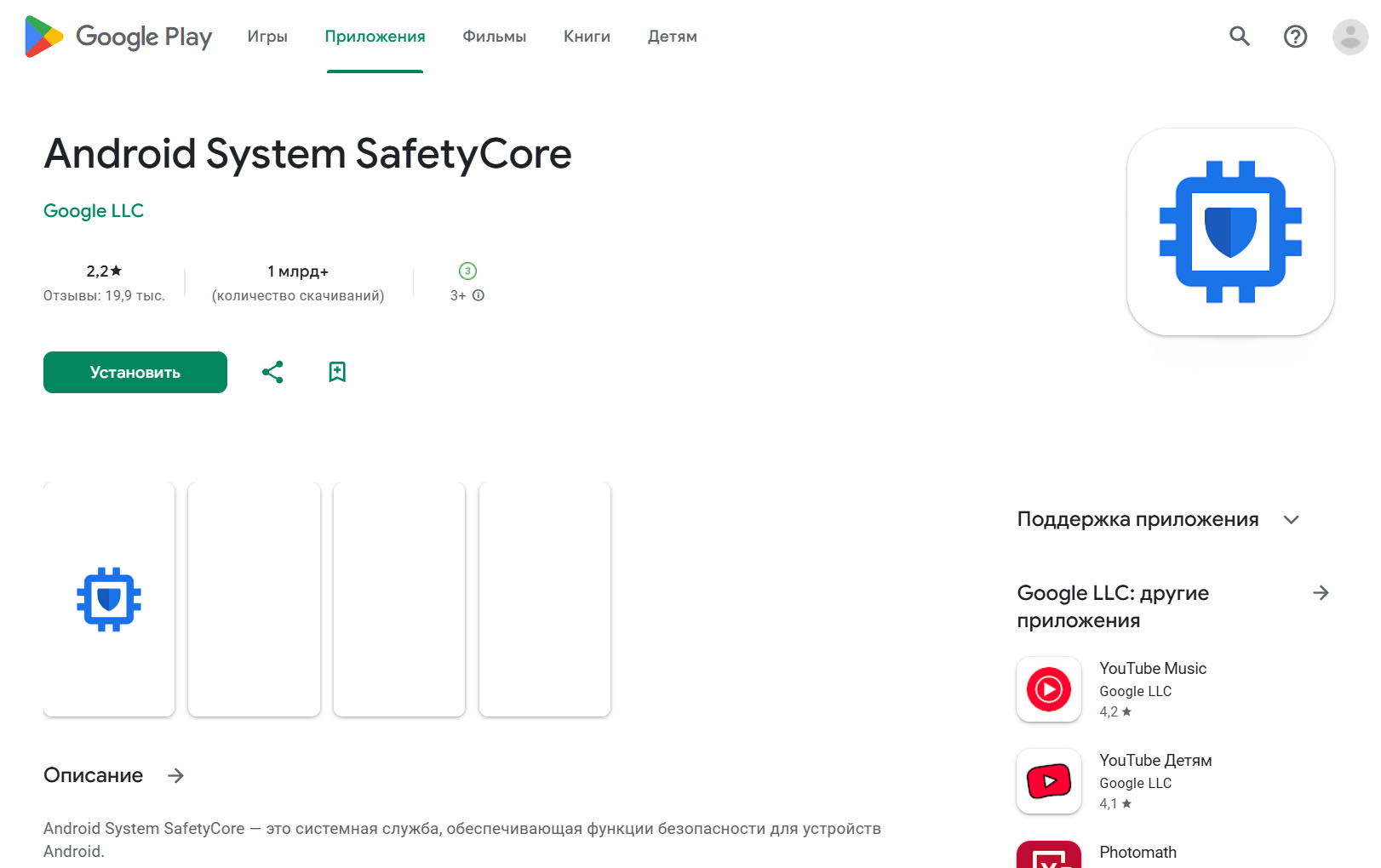
Task: Go to the Книги tab
Action: pyautogui.click(x=587, y=37)
